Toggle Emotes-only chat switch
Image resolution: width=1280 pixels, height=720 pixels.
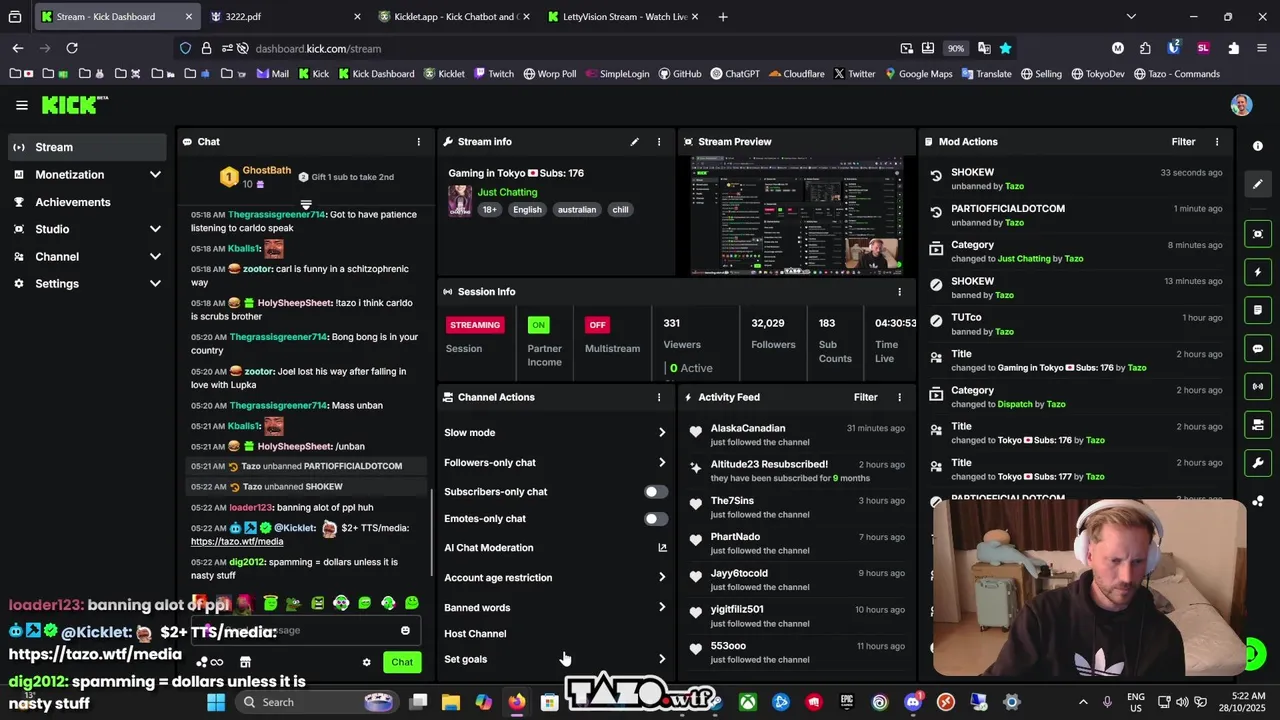point(655,519)
